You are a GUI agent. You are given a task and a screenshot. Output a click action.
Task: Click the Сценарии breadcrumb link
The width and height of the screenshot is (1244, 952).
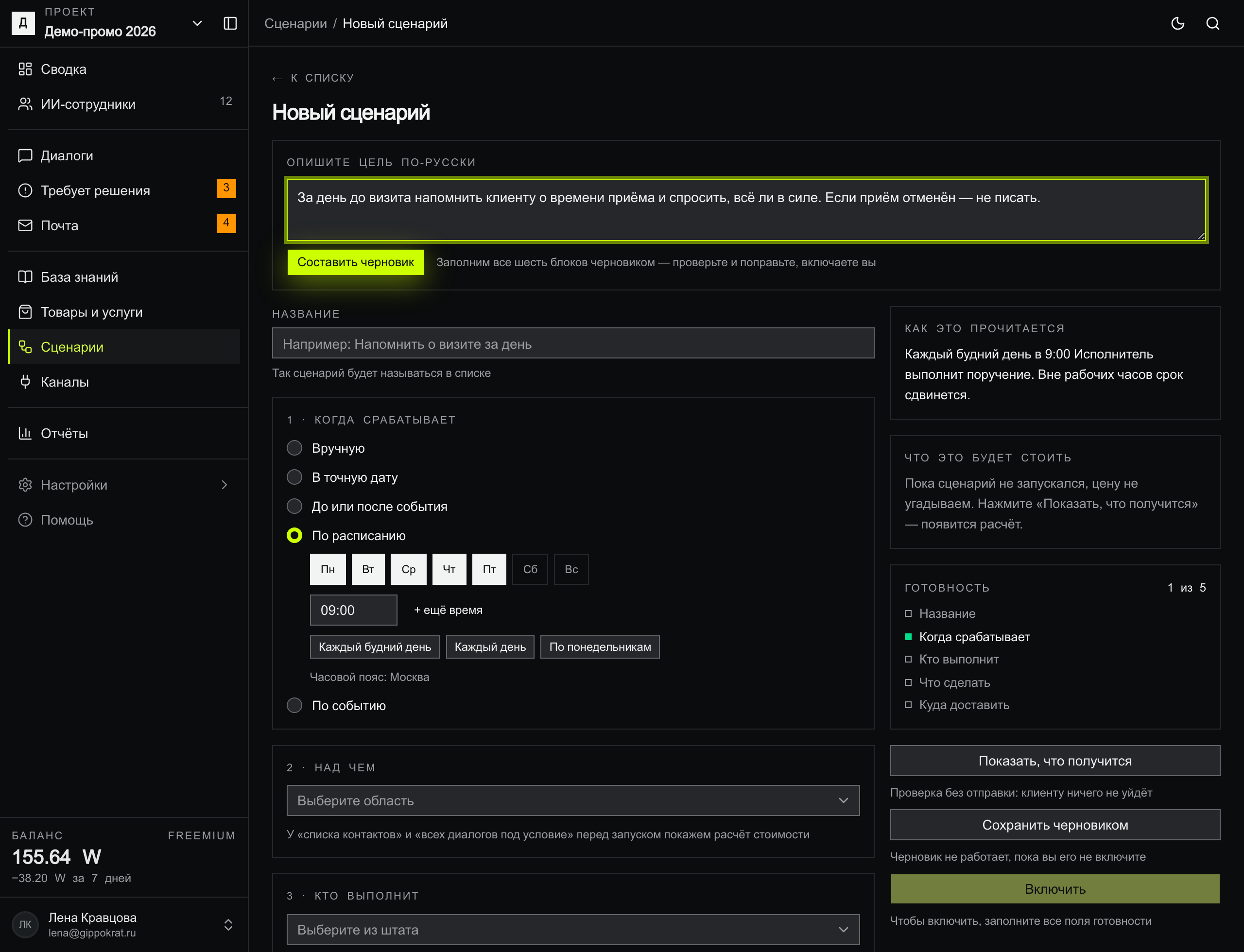tap(295, 24)
